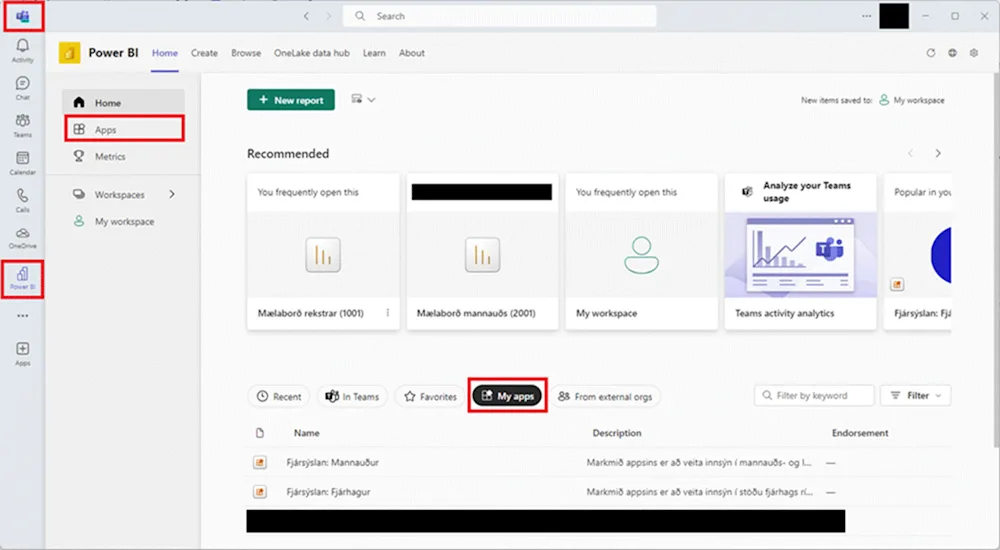
Task: Click the Recommended section heading
Action: tap(288, 154)
